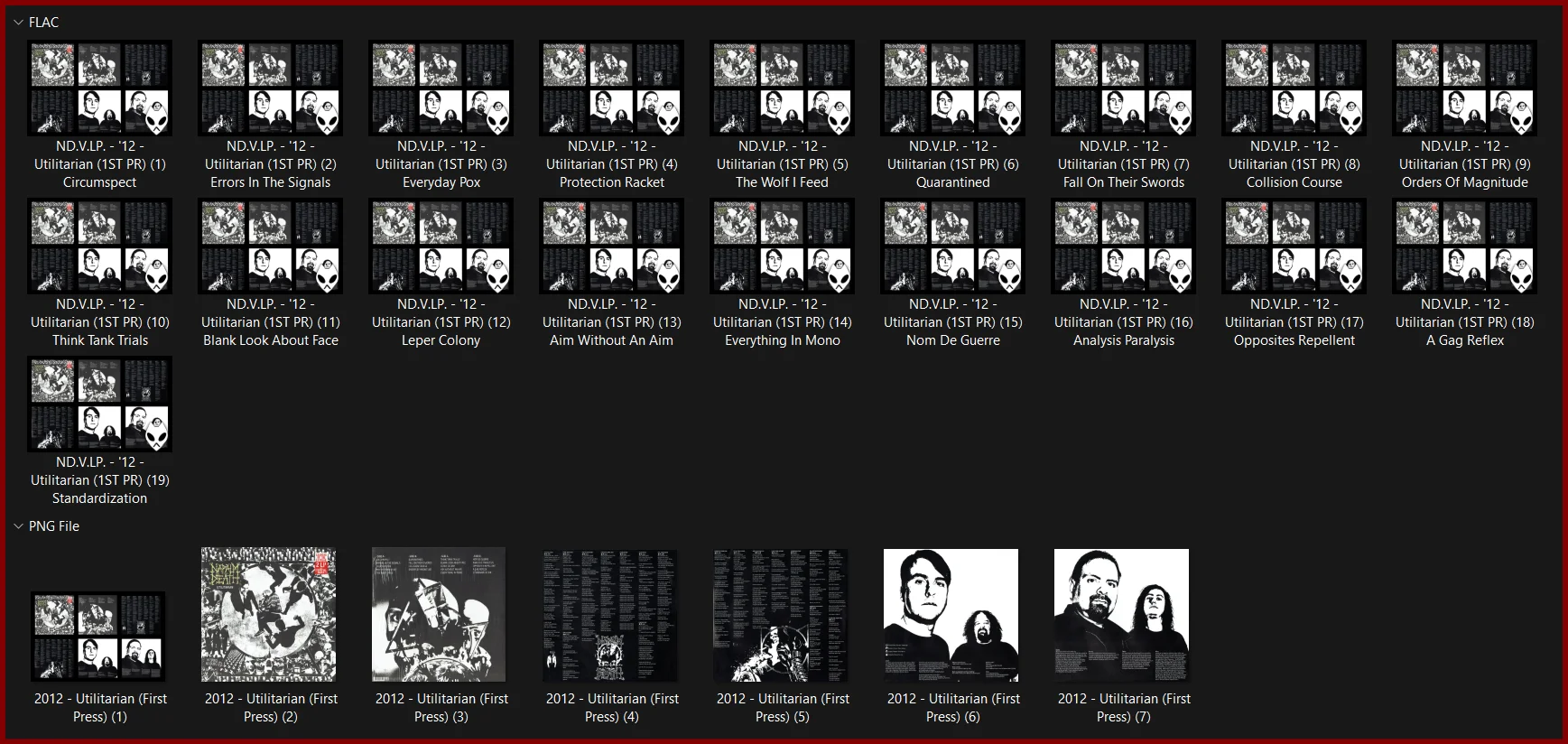
Task: Click the label "2012 - Utilitarian (First Press) (4)"
Action: pyautogui.click(x=611, y=708)
